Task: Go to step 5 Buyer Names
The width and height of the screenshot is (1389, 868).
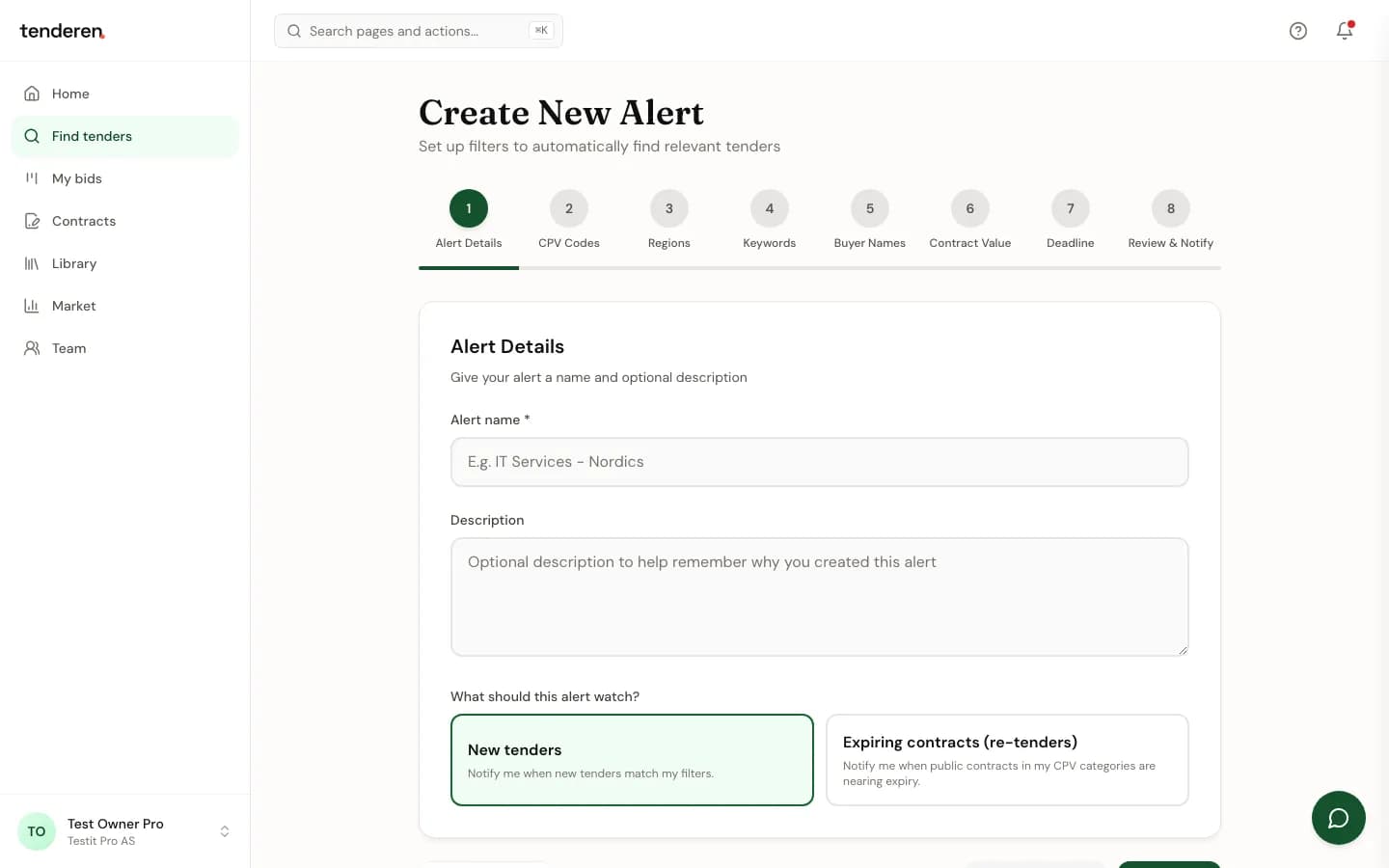Action: pos(870,220)
